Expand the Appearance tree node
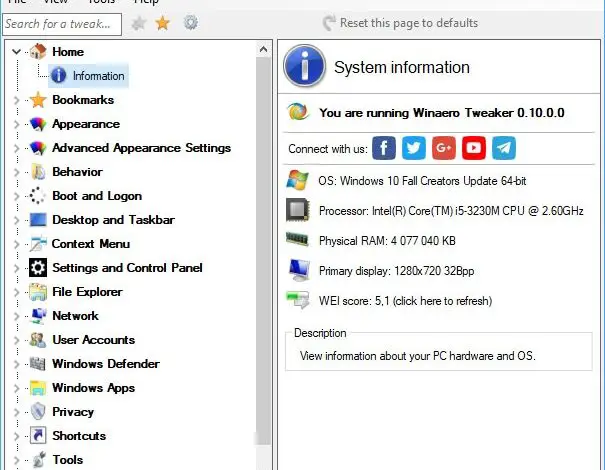Image resolution: width=605 pixels, height=470 pixels. tap(16, 124)
